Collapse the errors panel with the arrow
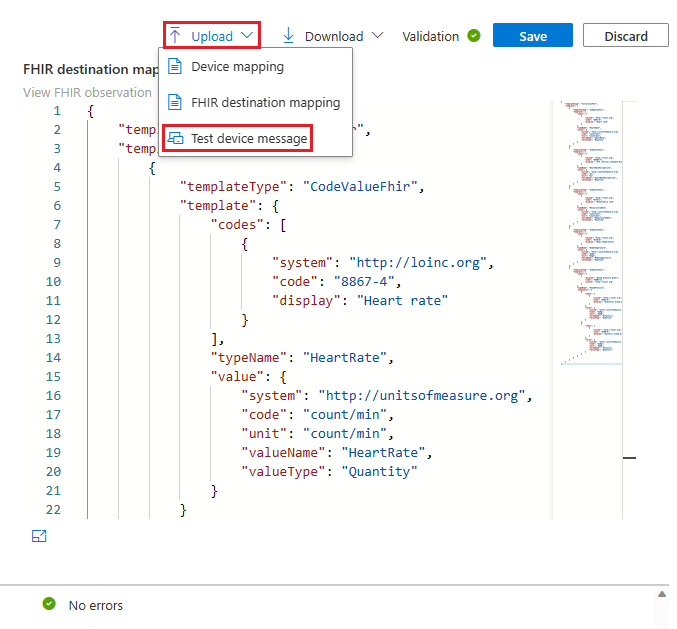The width and height of the screenshot is (677, 629). click(661, 594)
